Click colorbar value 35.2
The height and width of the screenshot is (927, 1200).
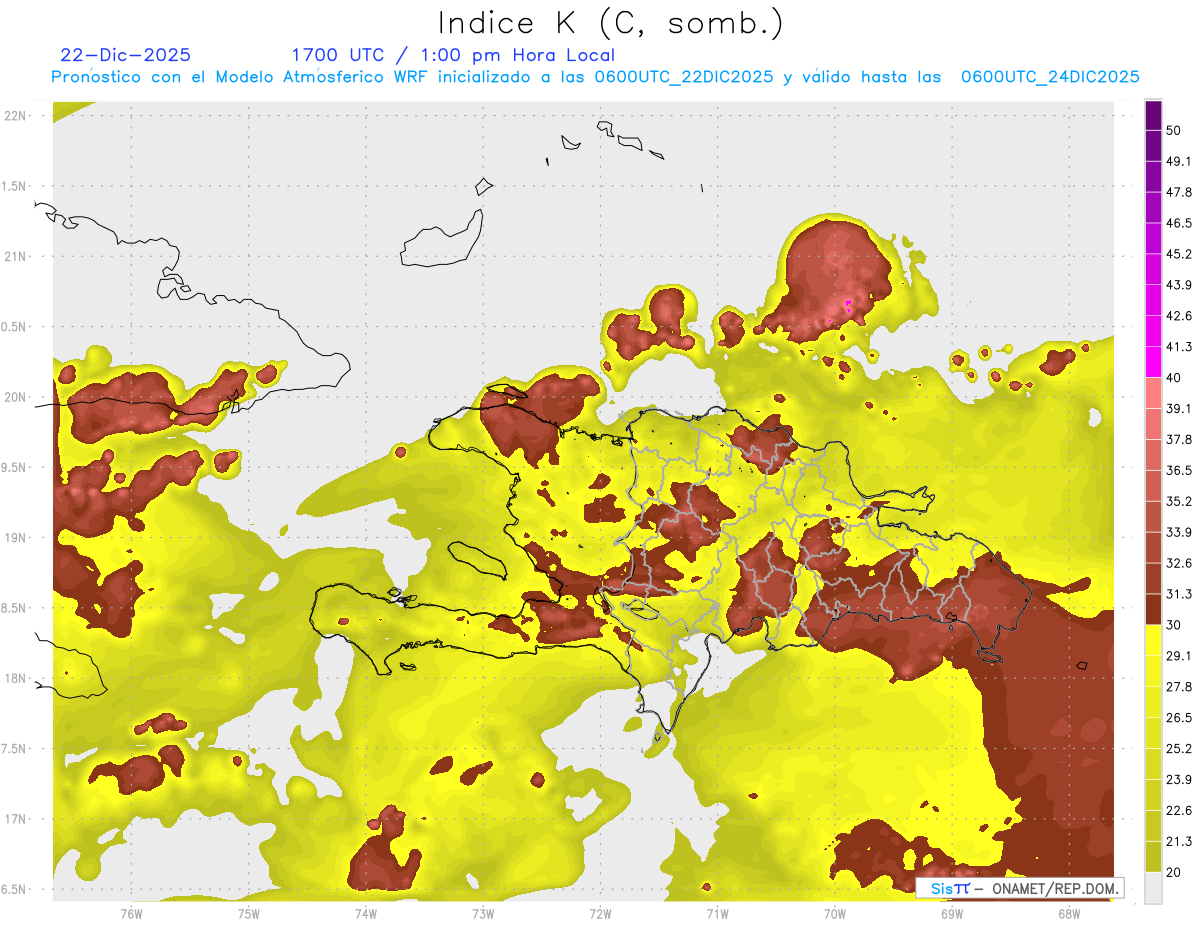pyautogui.click(x=1179, y=501)
